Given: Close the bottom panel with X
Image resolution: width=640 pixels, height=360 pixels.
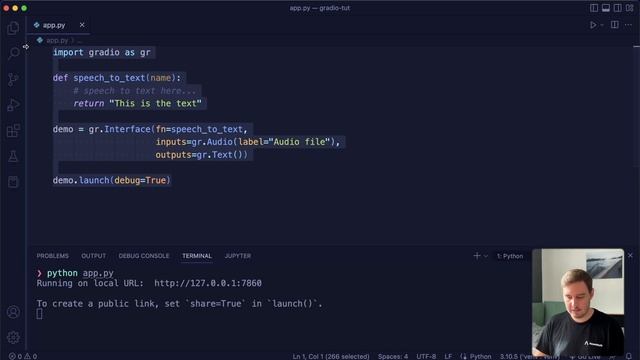Looking at the screenshot, I should click(x=630, y=256).
